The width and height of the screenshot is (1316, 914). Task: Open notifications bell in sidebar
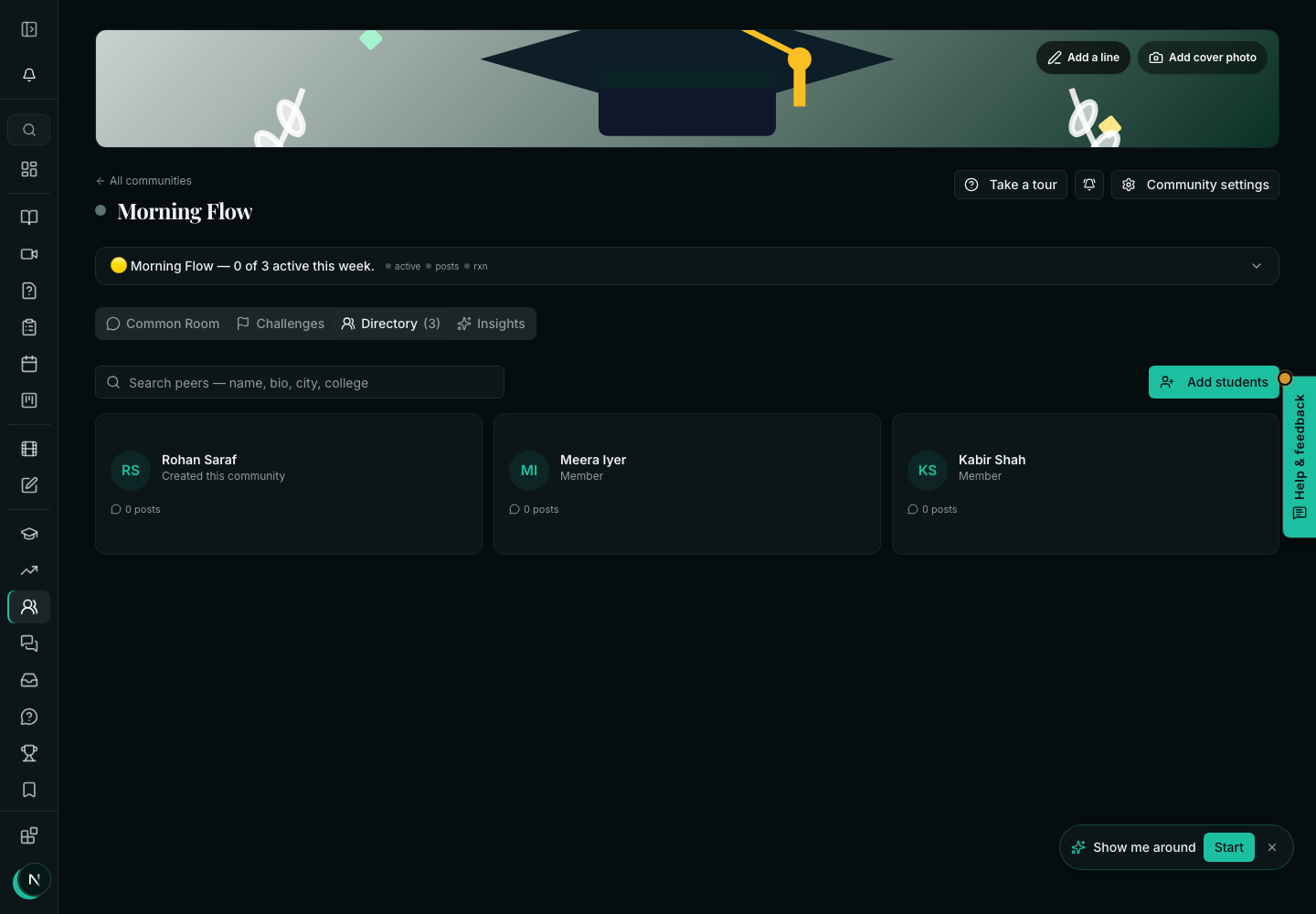tap(29, 75)
